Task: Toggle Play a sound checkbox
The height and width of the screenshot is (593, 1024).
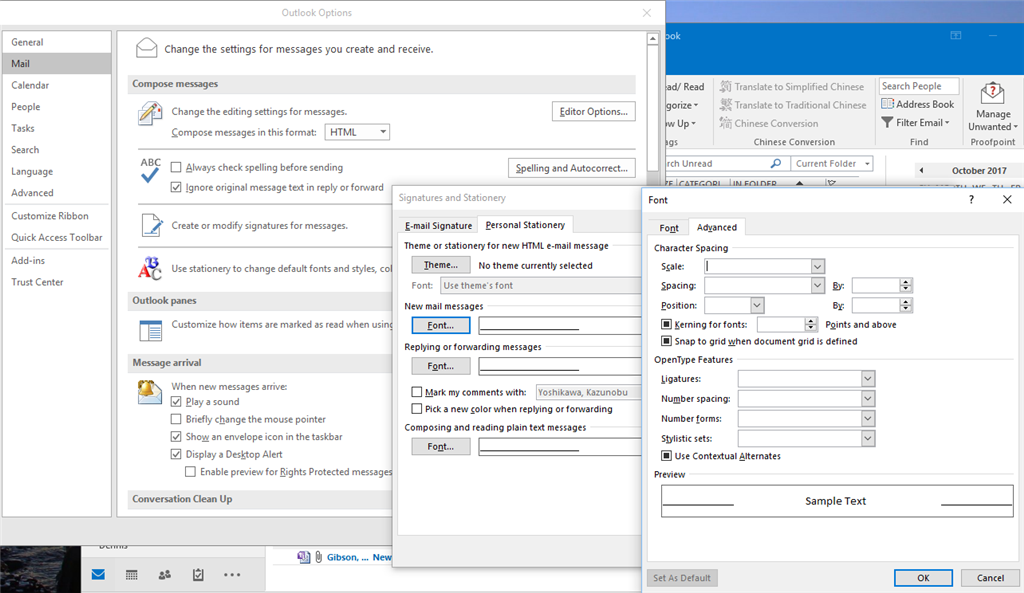Action: (176, 402)
